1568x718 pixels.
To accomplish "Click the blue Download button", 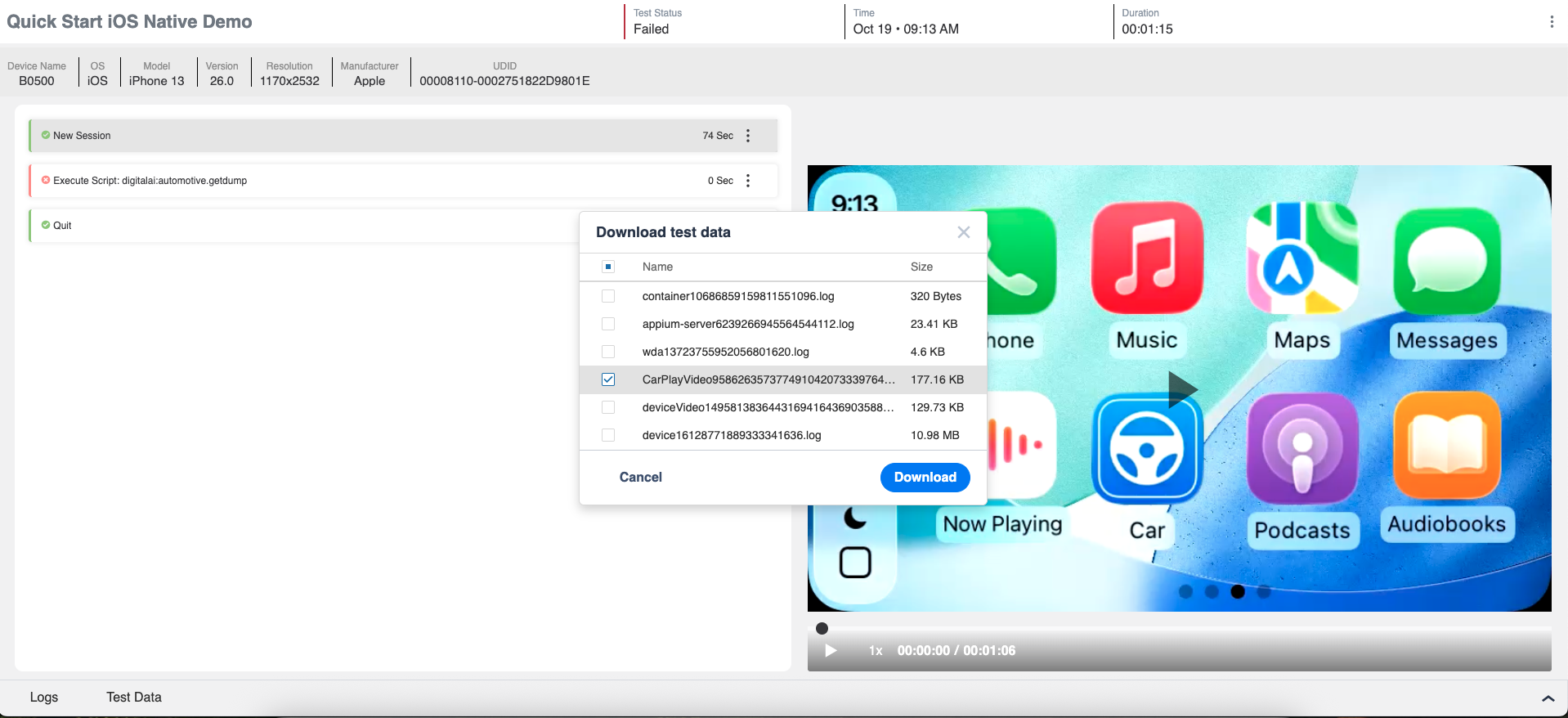I will coord(925,478).
